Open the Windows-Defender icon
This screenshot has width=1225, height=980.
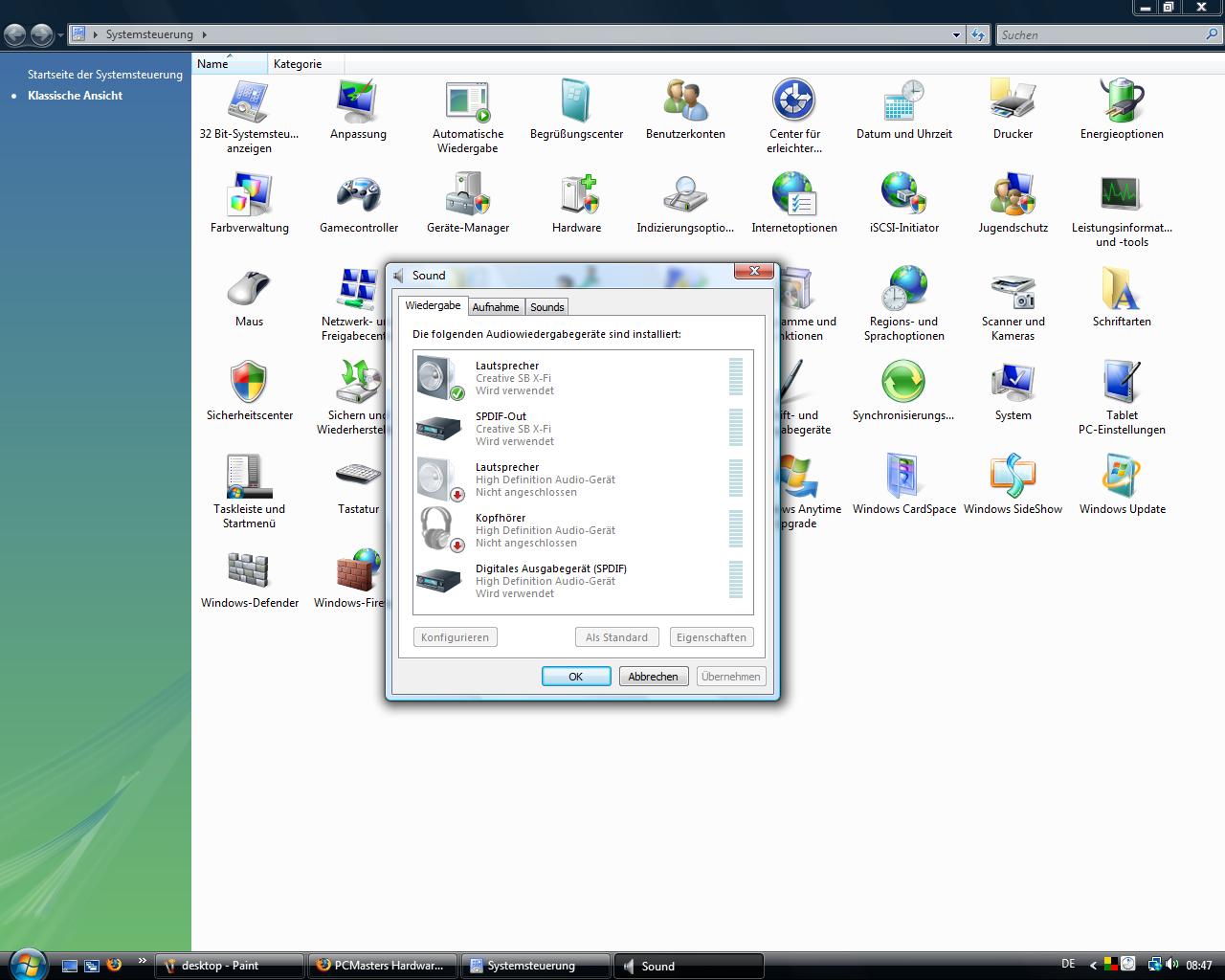click(249, 570)
